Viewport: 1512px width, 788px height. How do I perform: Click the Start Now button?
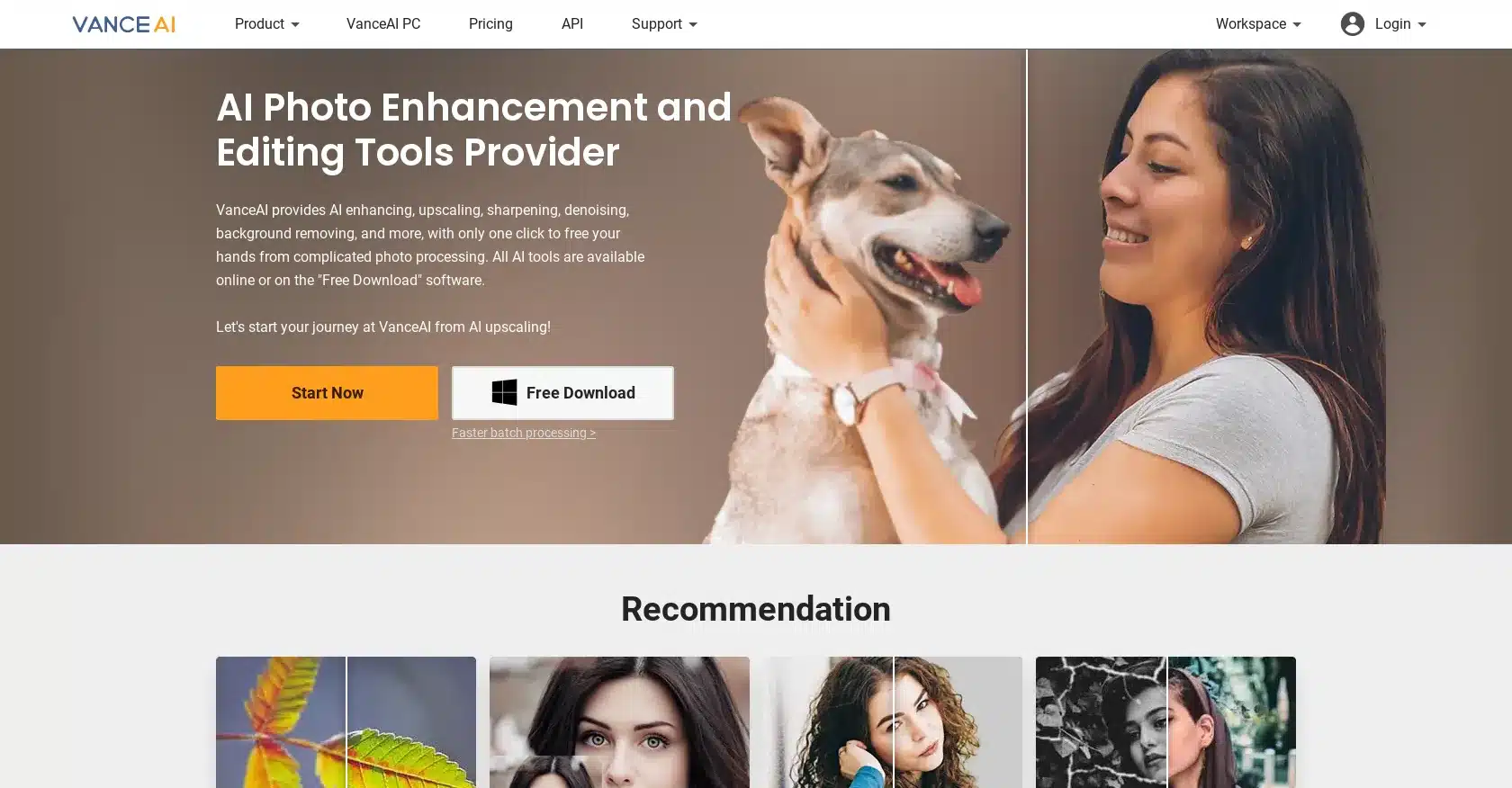(x=327, y=393)
